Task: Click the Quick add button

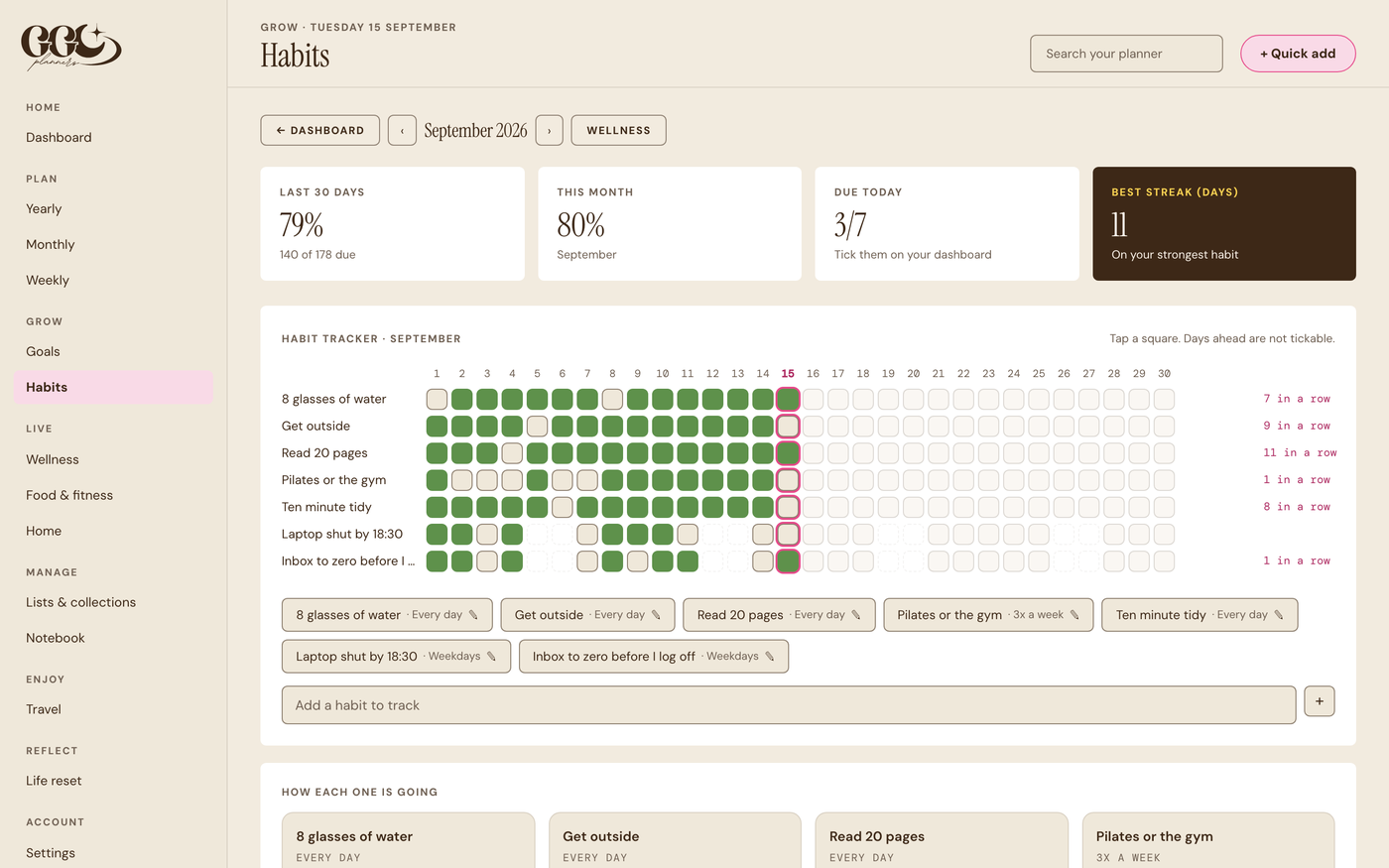Action: 1298,54
